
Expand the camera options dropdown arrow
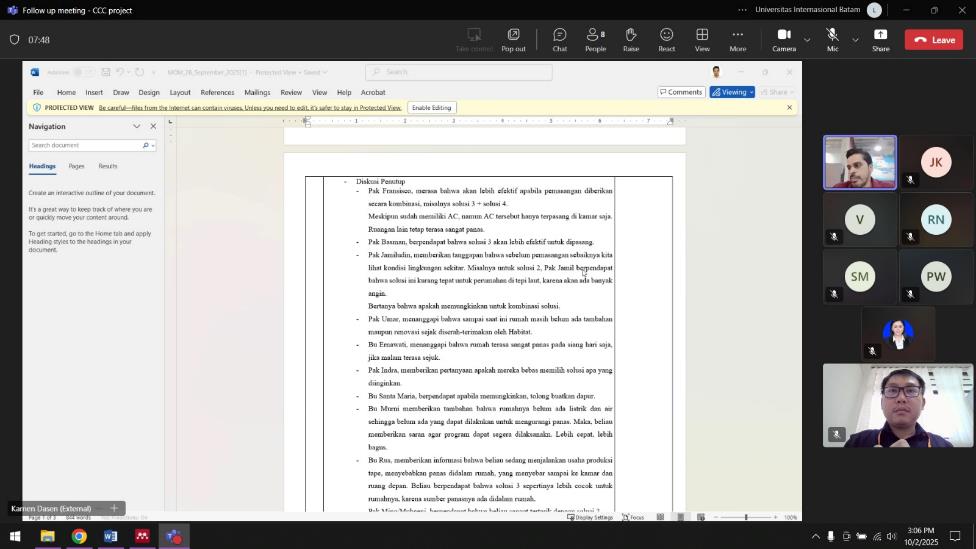807,40
